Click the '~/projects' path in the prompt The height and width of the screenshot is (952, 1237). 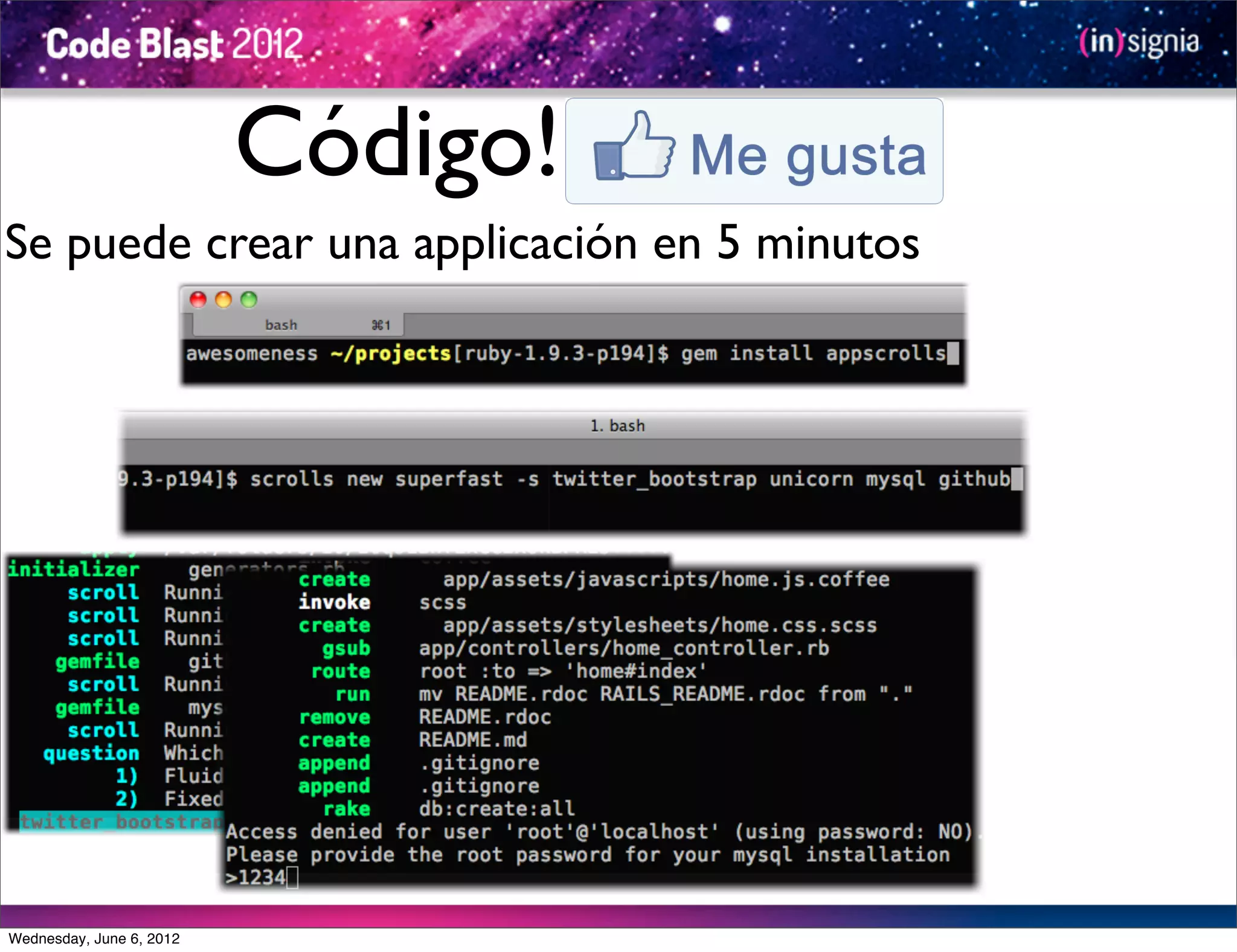pos(391,353)
